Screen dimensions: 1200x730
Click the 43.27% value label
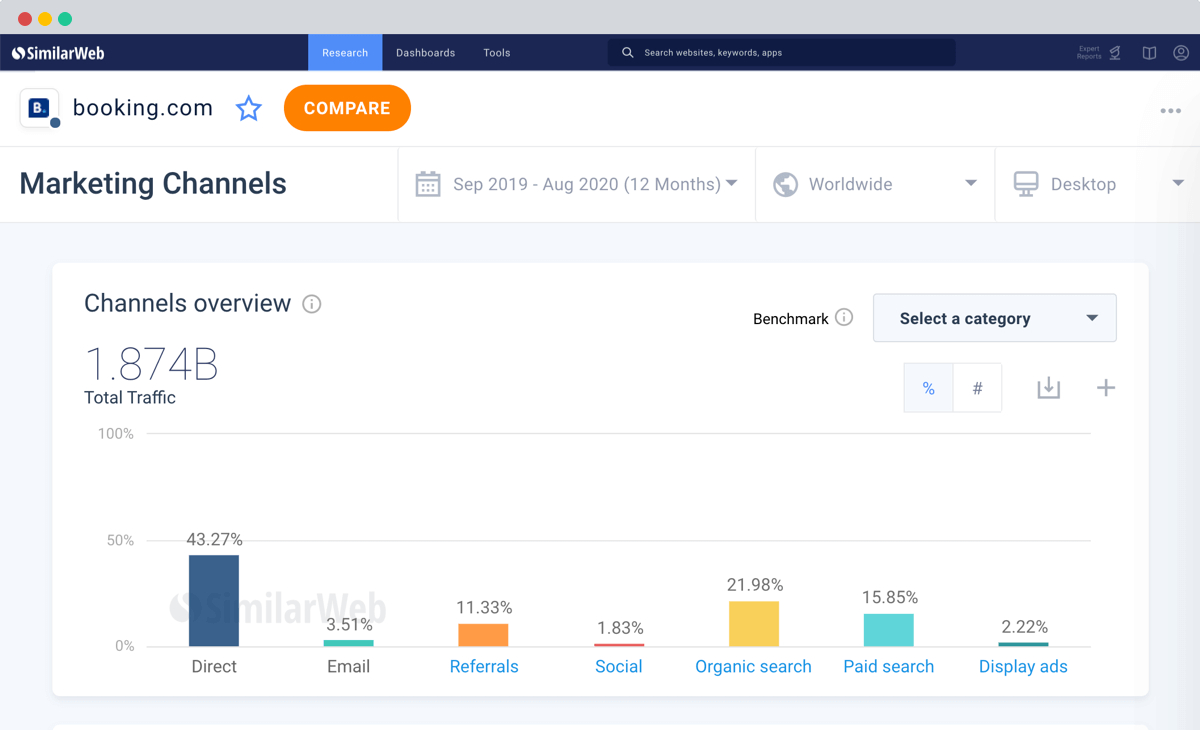(x=214, y=540)
